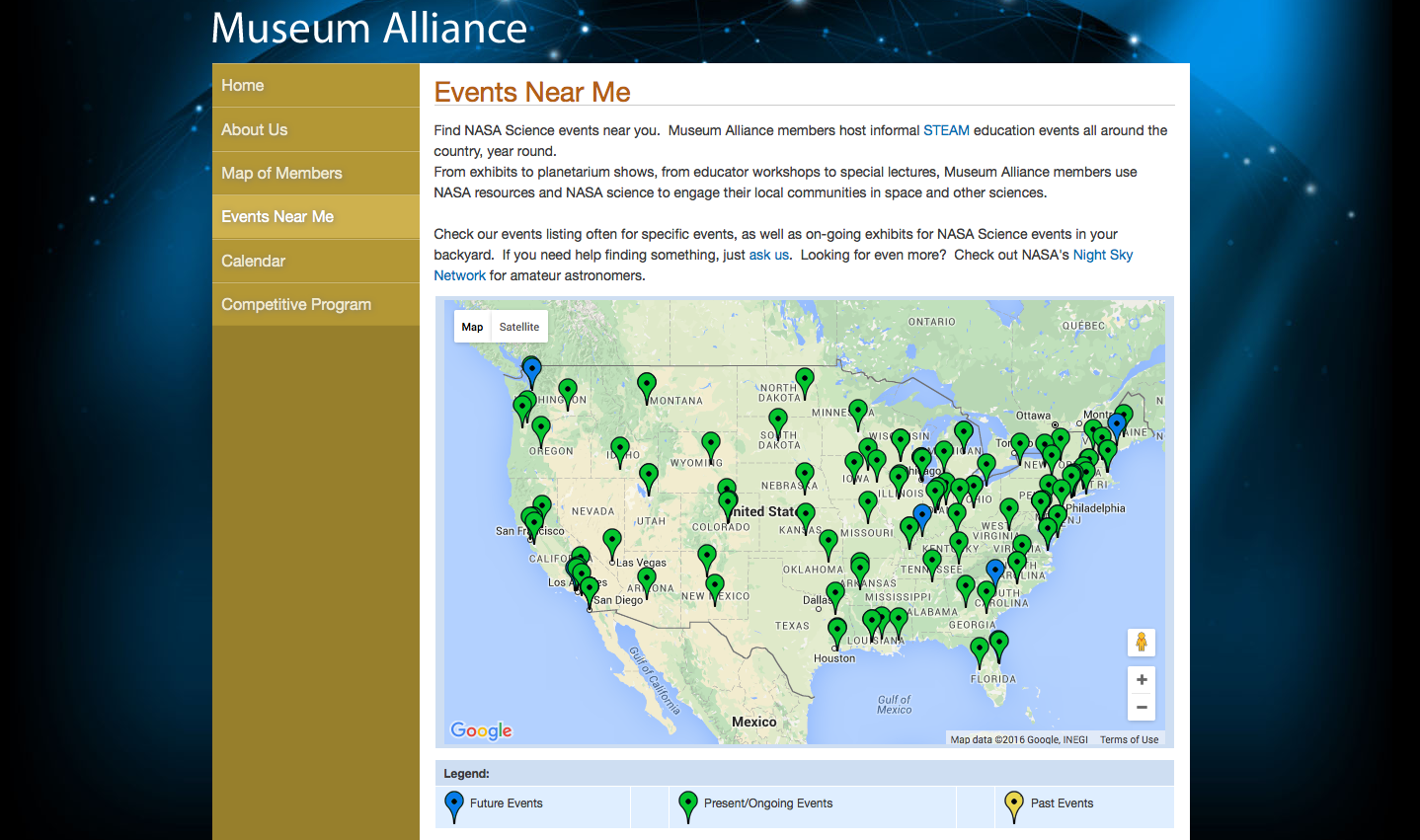Open the About Us page

coord(316,129)
